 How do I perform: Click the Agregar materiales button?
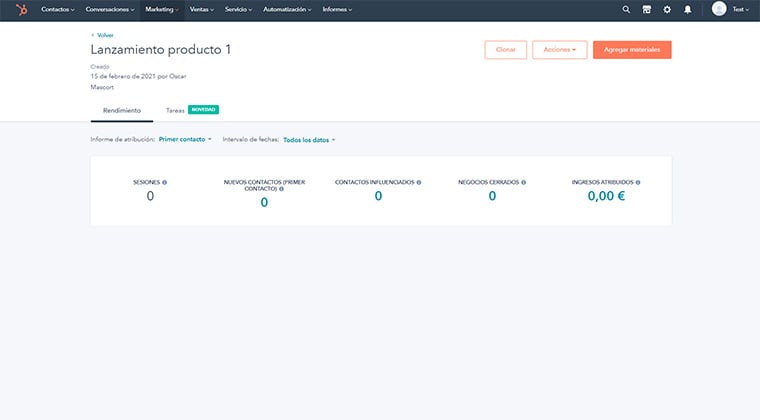[x=631, y=50]
